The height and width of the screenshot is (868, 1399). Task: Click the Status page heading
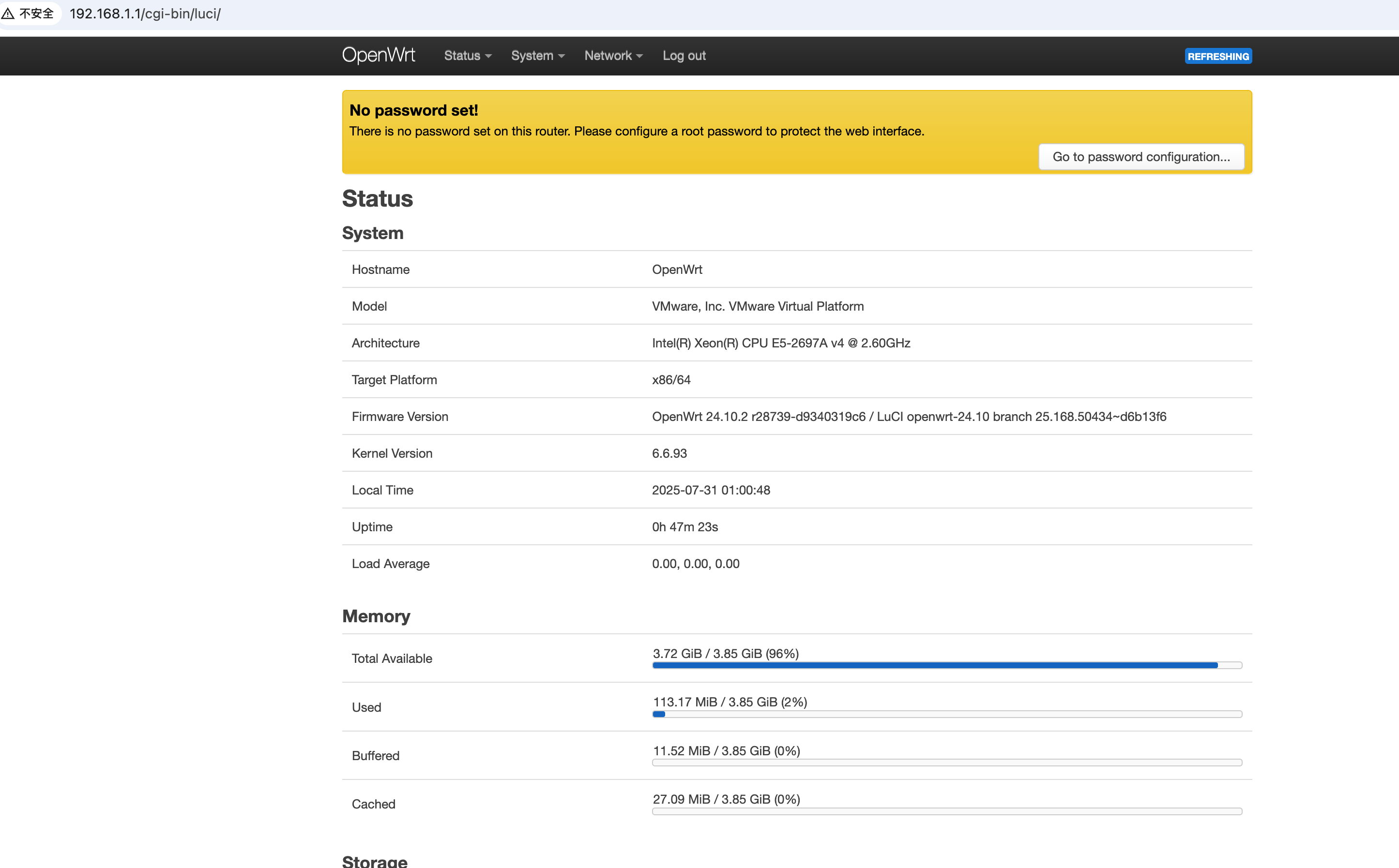click(x=377, y=199)
